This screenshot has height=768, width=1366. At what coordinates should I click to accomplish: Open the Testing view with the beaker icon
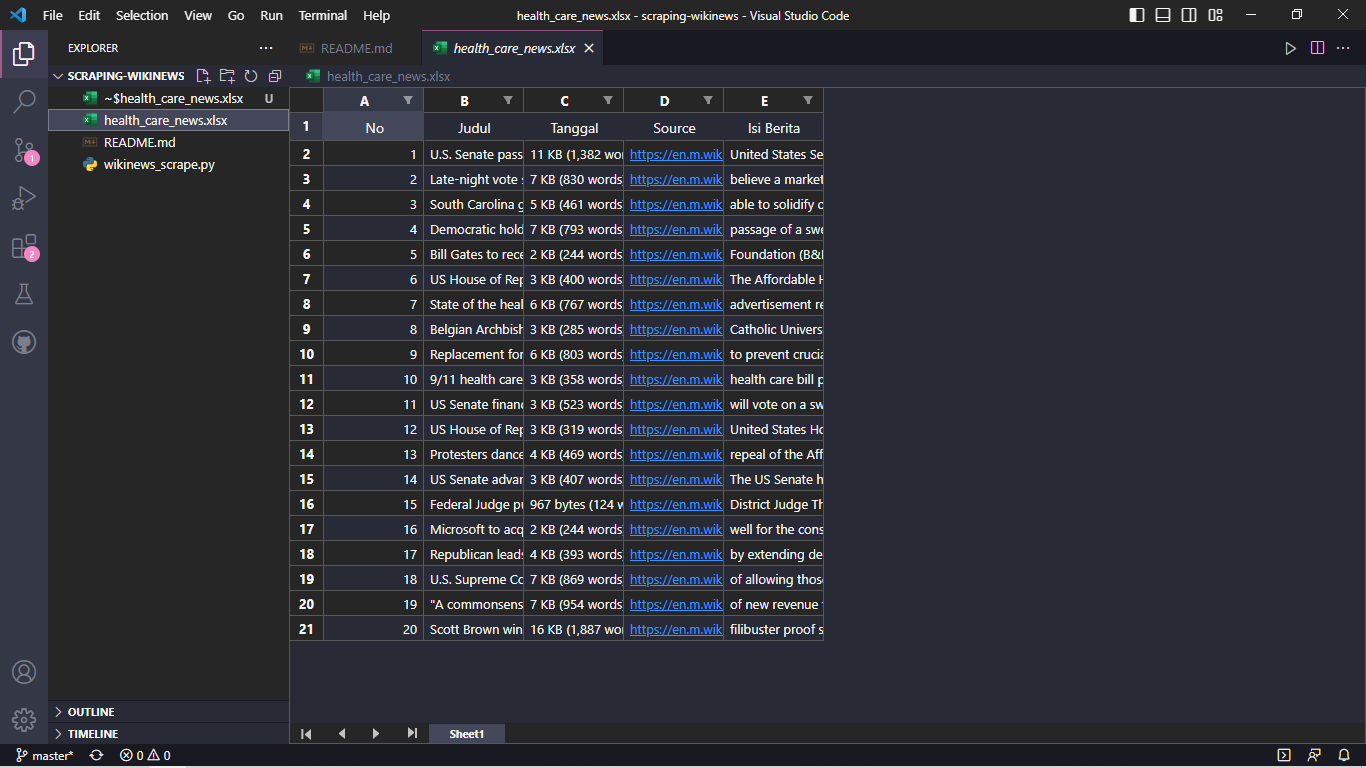[24, 293]
